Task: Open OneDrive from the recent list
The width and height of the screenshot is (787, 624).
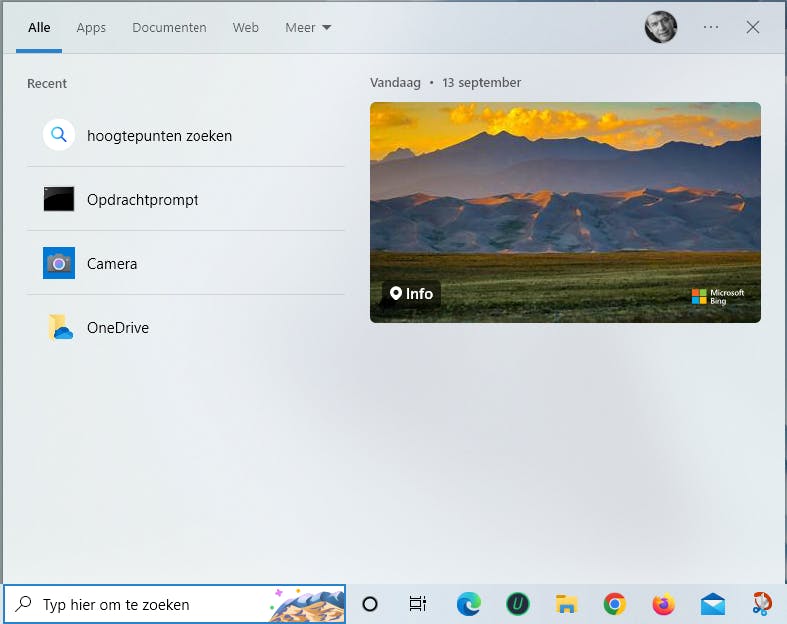Action: pos(185,327)
